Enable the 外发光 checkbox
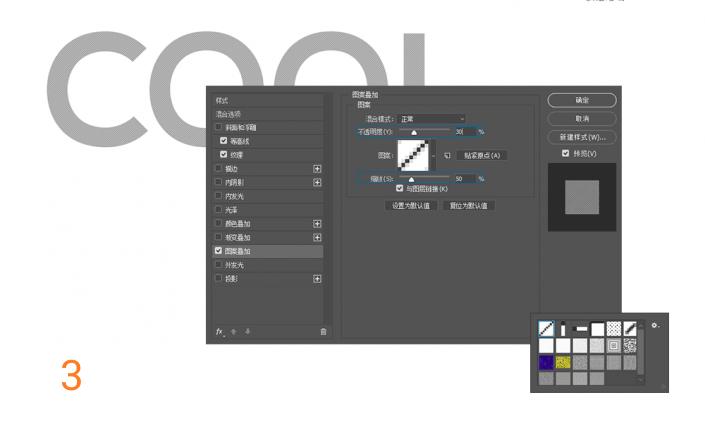The height and width of the screenshot is (443, 705). pos(219,264)
